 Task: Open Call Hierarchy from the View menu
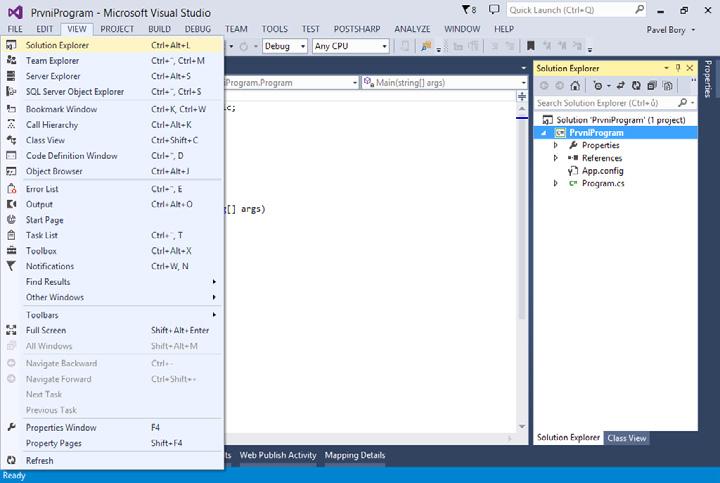tap(112, 124)
